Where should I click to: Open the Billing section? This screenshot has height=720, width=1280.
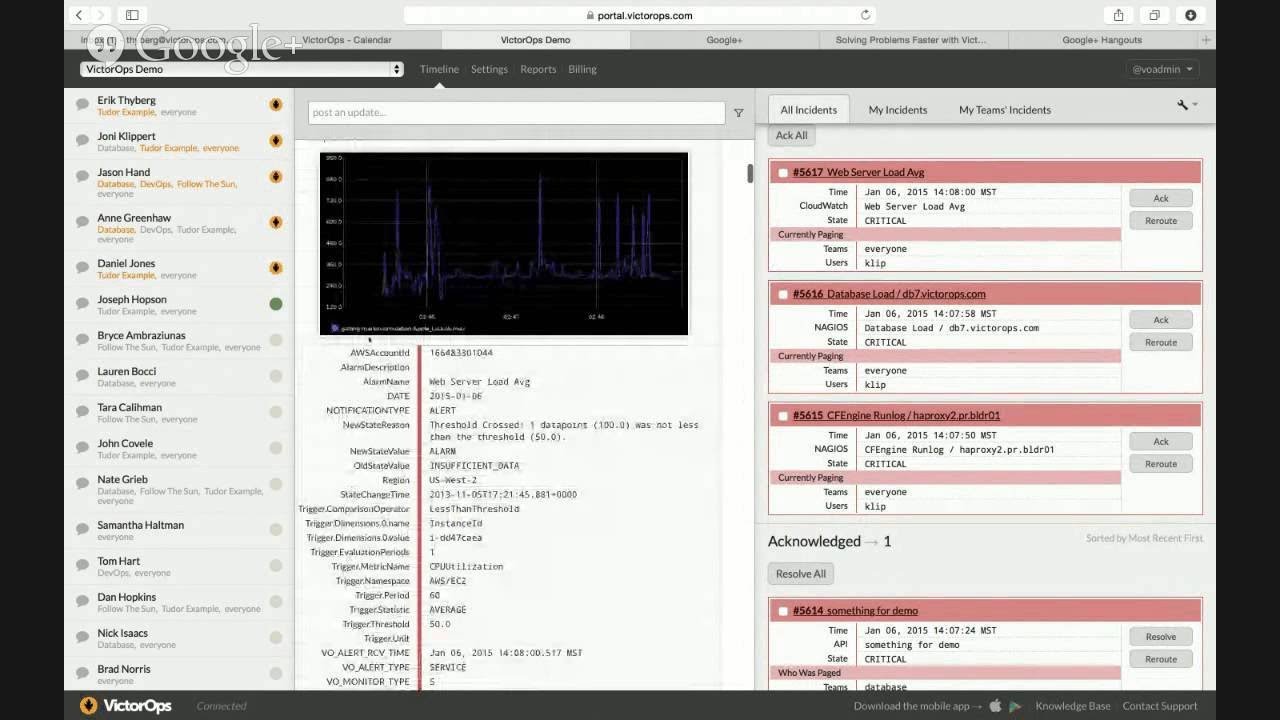tap(582, 69)
